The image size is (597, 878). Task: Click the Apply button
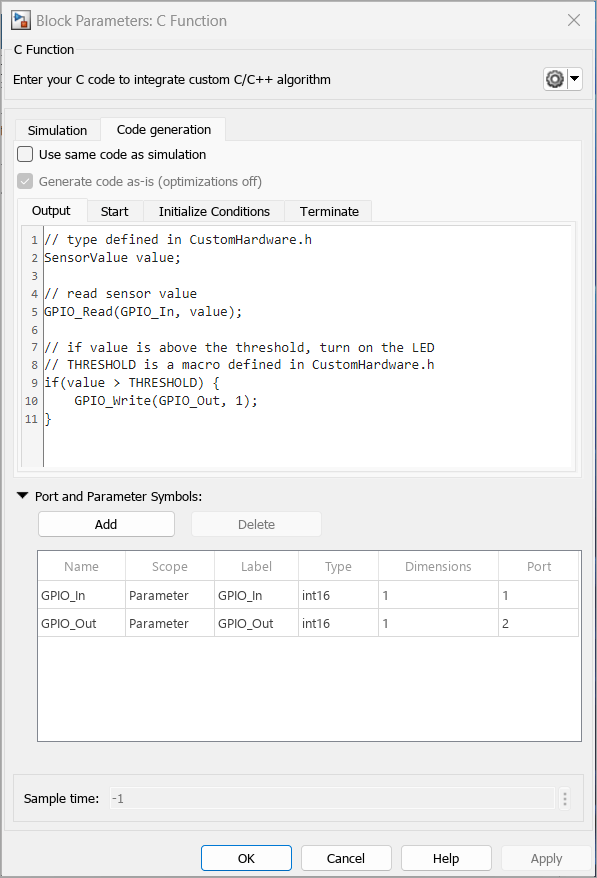(x=546, y=858)
